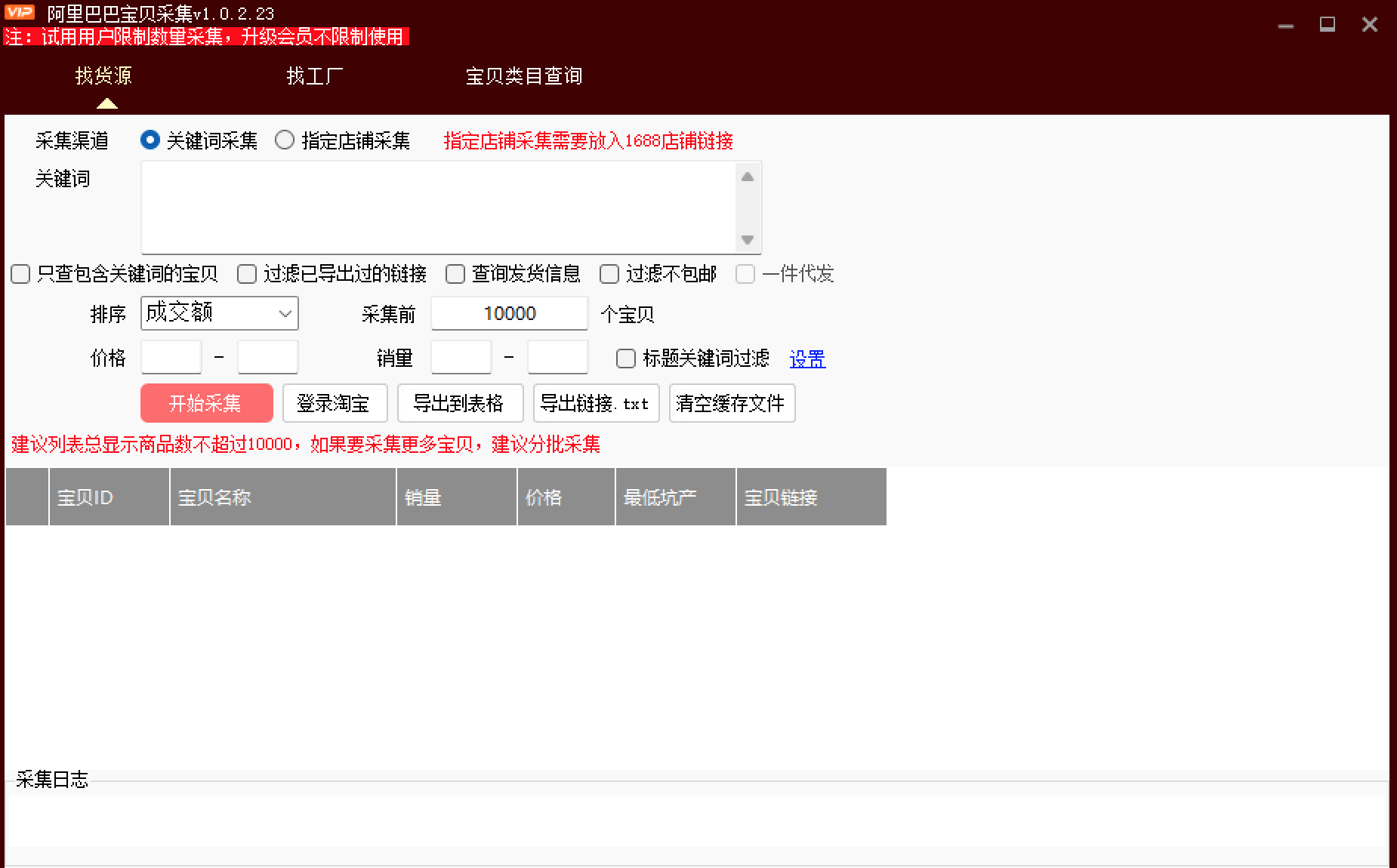This screenshot has width=1397, height=868.
Task: Click the 宝贝ID column header
Action: (109, 497)
